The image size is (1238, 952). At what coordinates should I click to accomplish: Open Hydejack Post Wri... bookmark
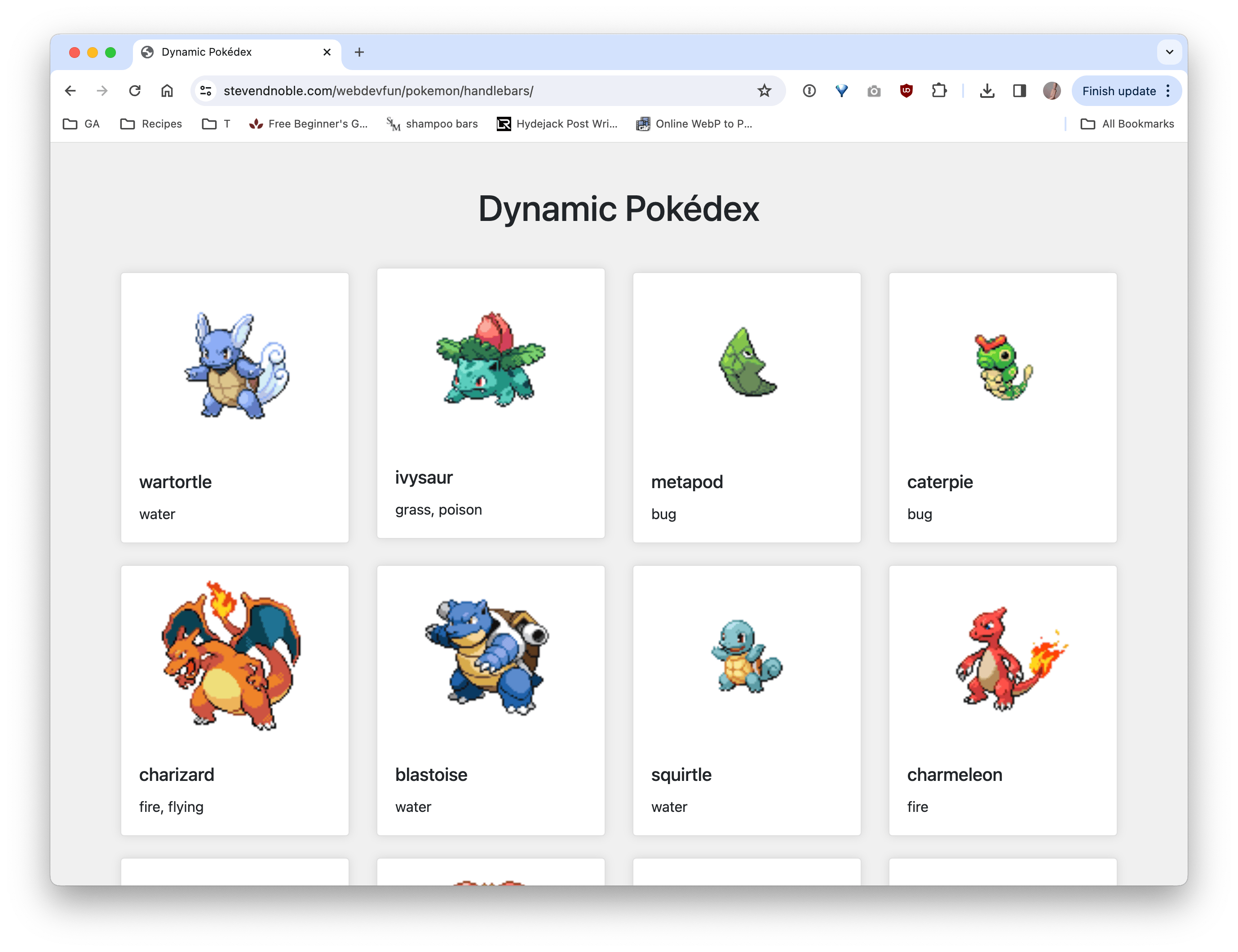click(x=557, y=123)
